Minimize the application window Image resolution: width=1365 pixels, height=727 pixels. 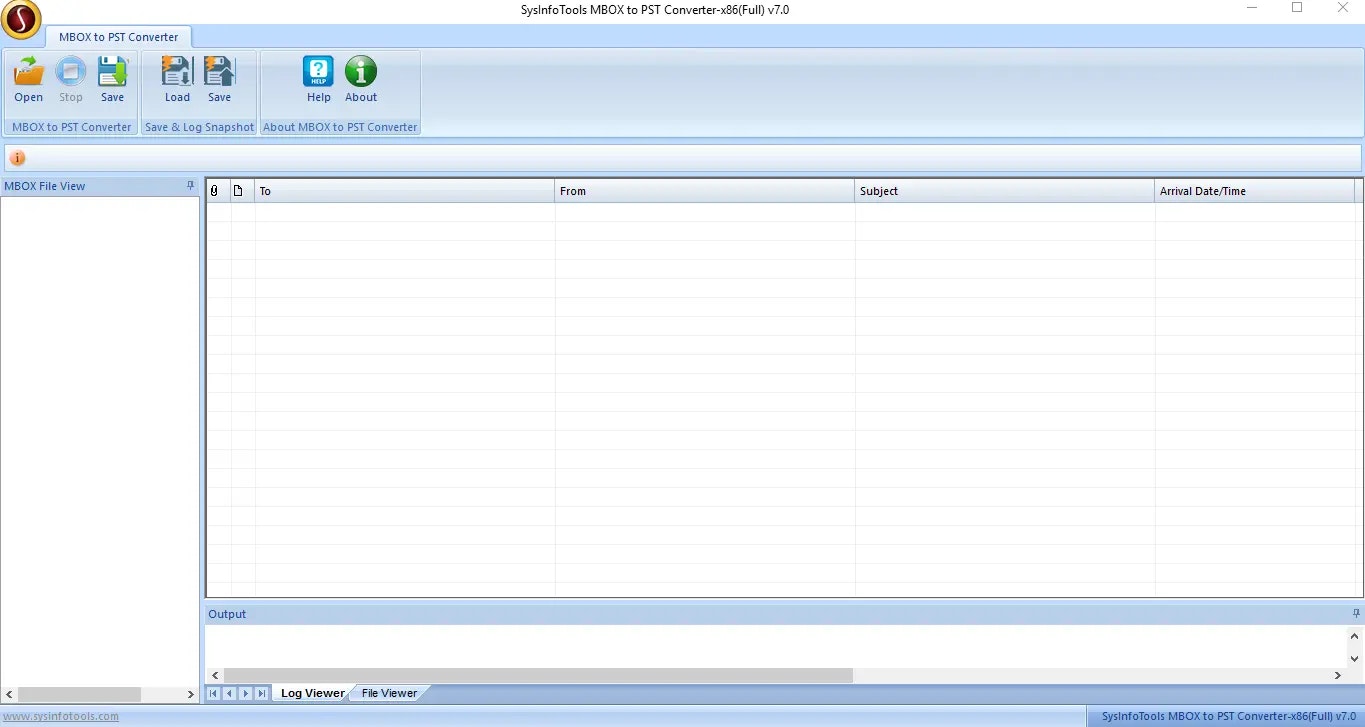1253,9
